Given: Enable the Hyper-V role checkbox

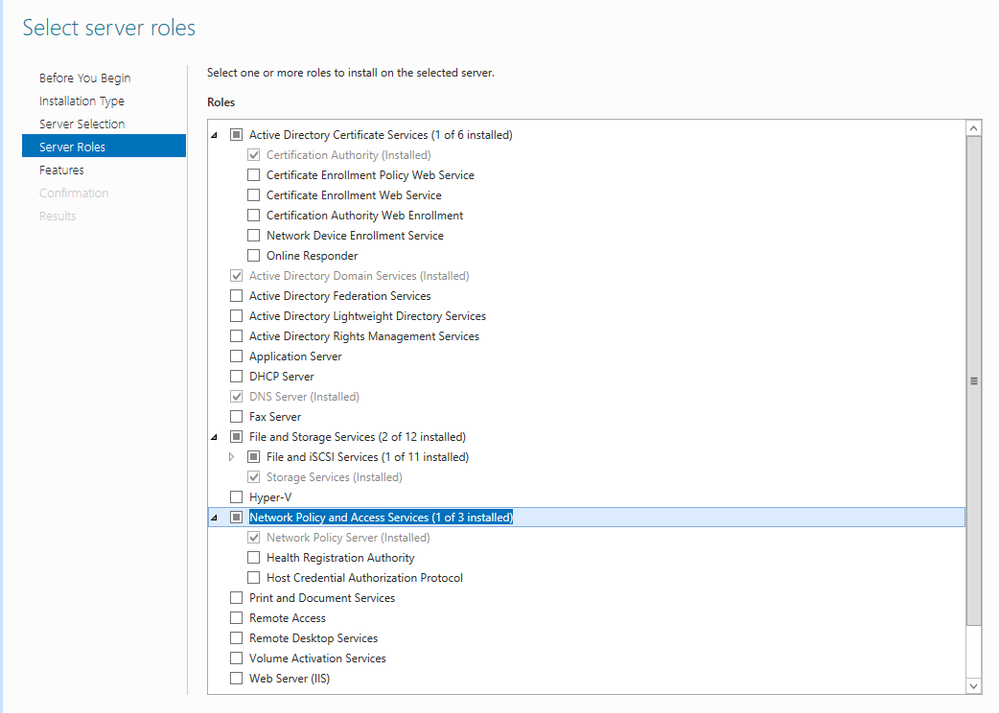Looking at the screenshot, I should [x=236, y=497].
